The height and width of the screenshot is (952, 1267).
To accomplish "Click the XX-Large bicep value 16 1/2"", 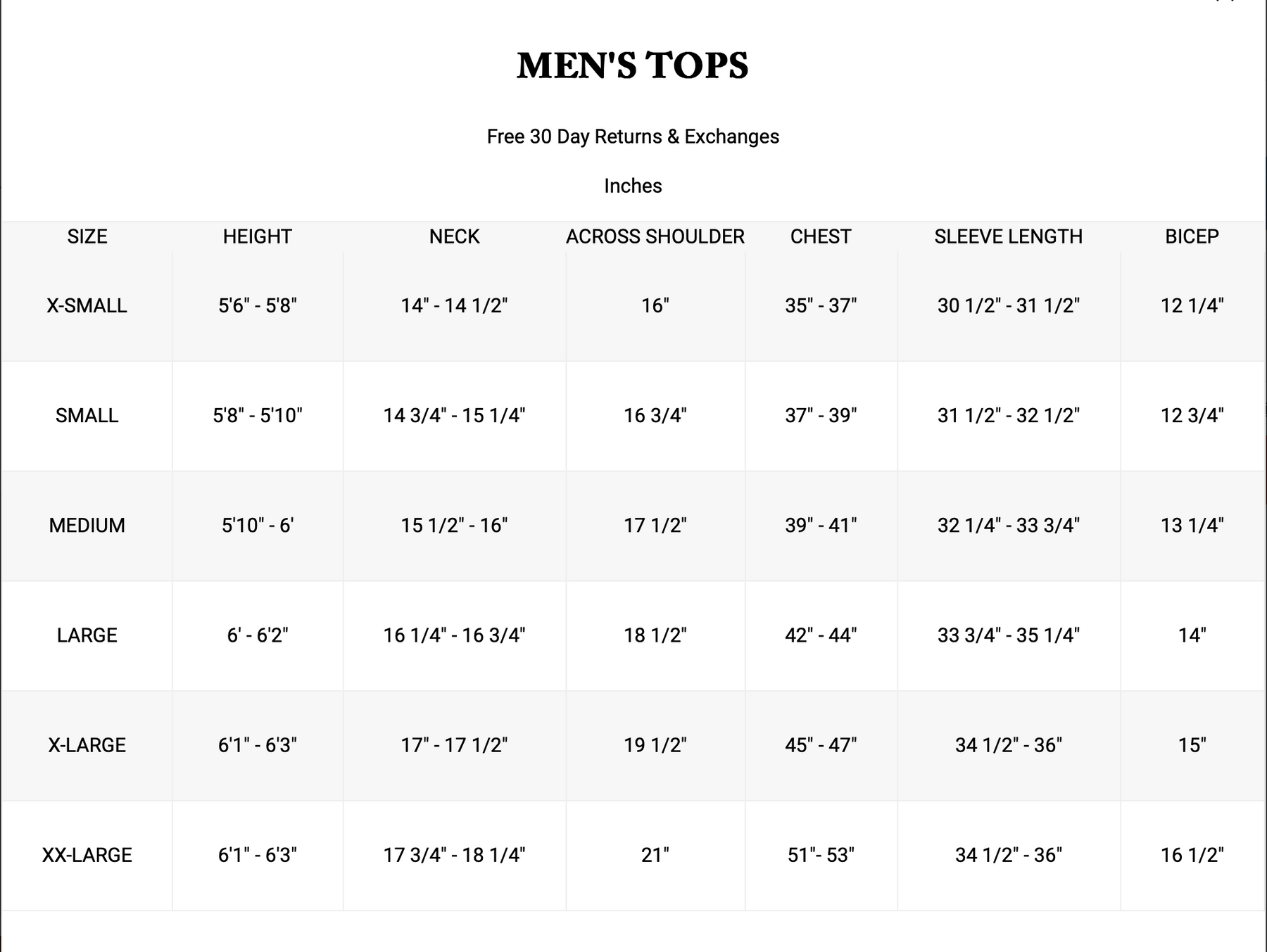I will [x=1192, y=855].
